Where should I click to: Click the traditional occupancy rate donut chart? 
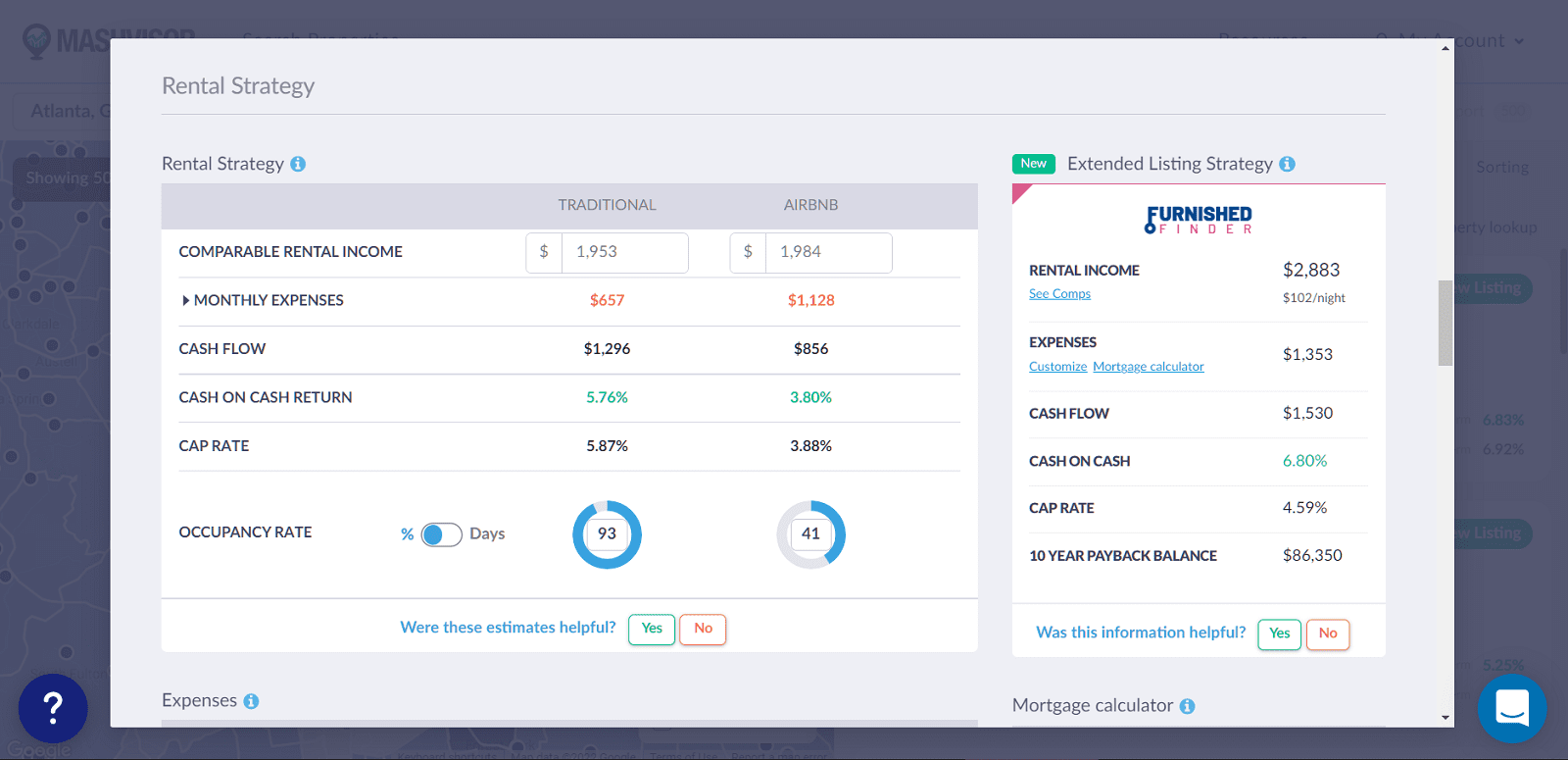point(607,534)
